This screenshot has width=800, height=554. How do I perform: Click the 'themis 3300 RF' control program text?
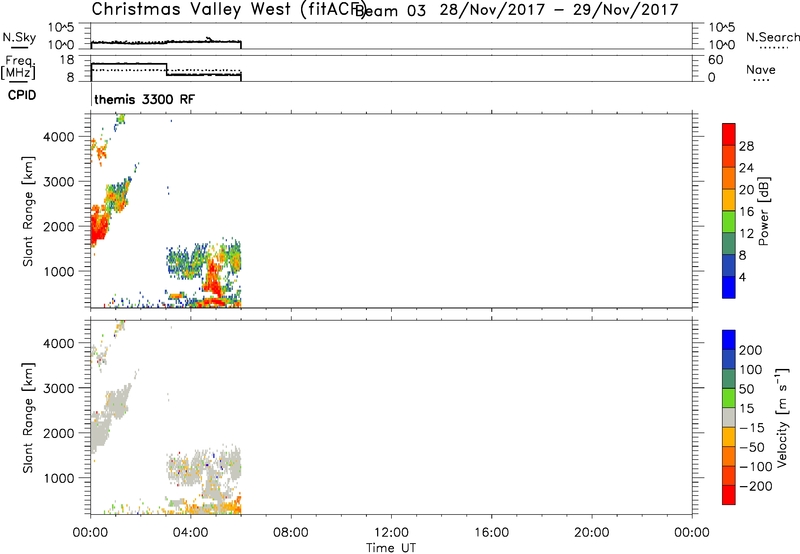(x=144, y=99)
